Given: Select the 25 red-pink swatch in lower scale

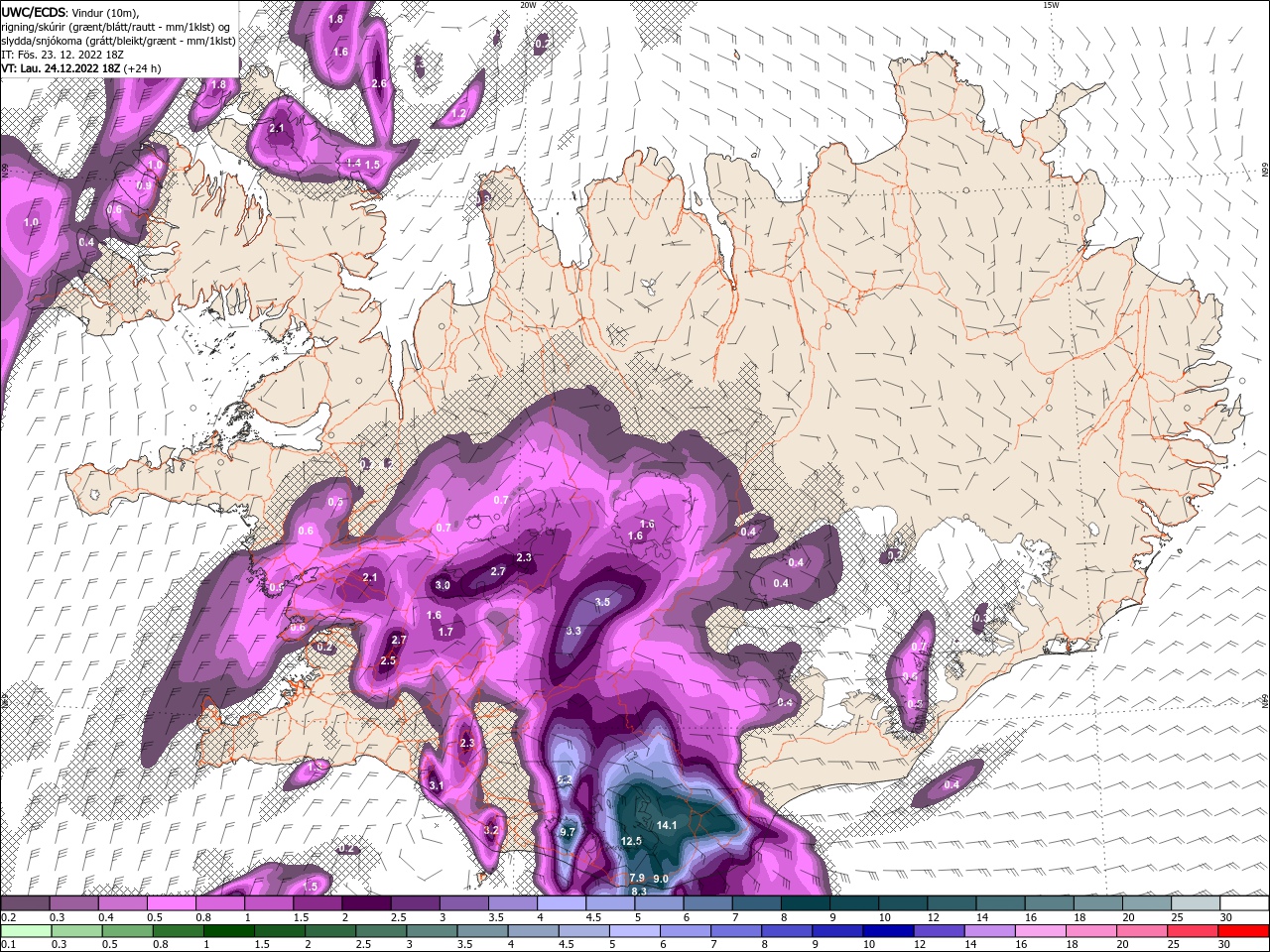Looking at the screenshot, I should click(1194, 931).
